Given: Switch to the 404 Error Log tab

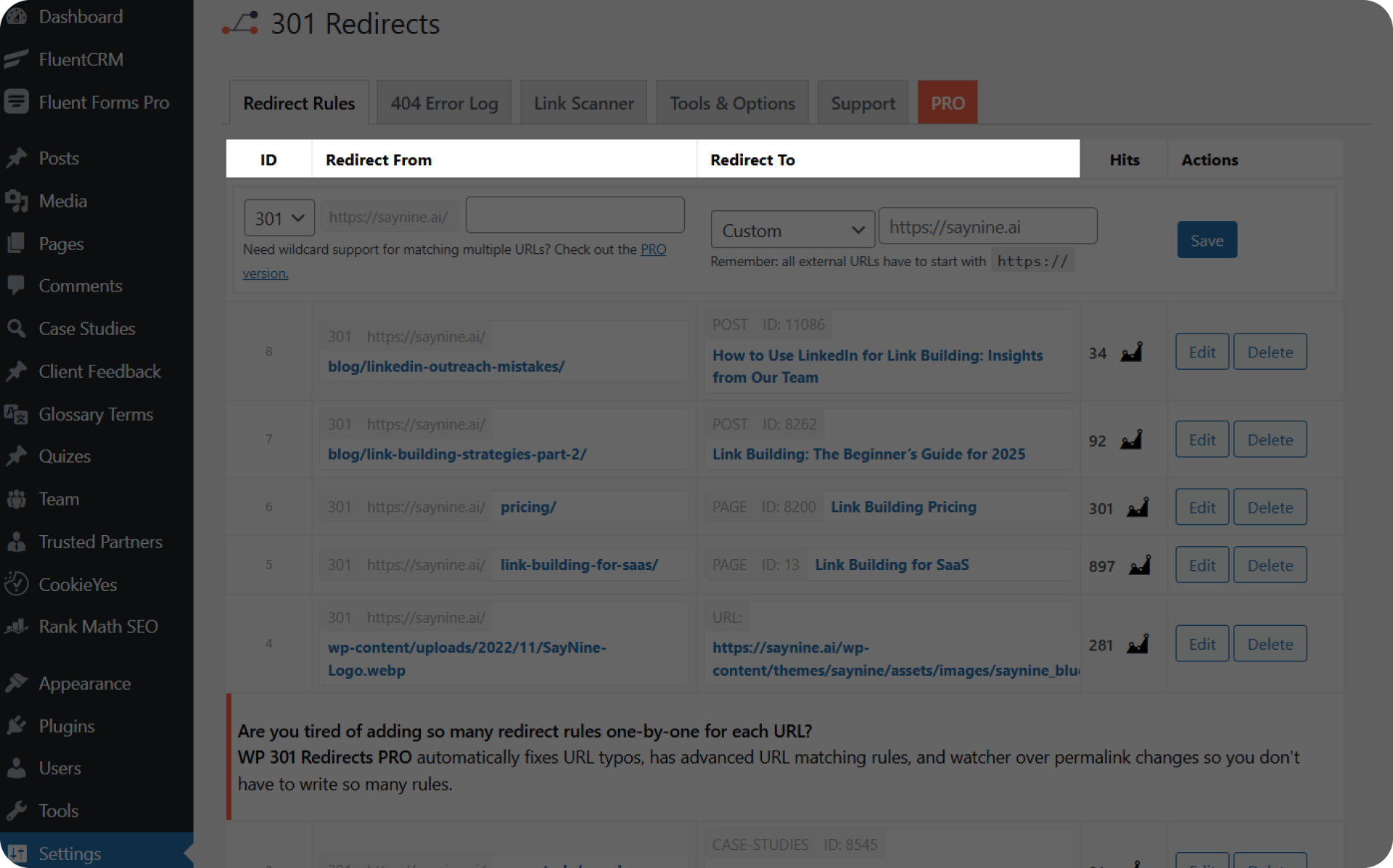Looking at the screenshot, I should click(444, 103).
